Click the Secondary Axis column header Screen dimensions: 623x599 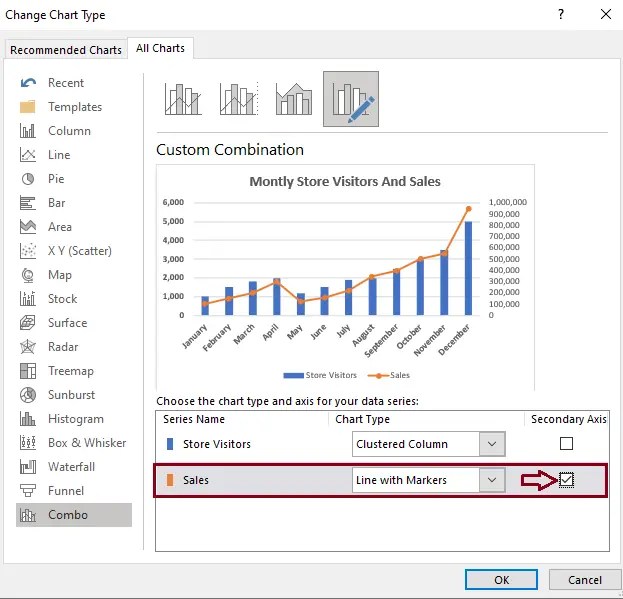[569, 419]
